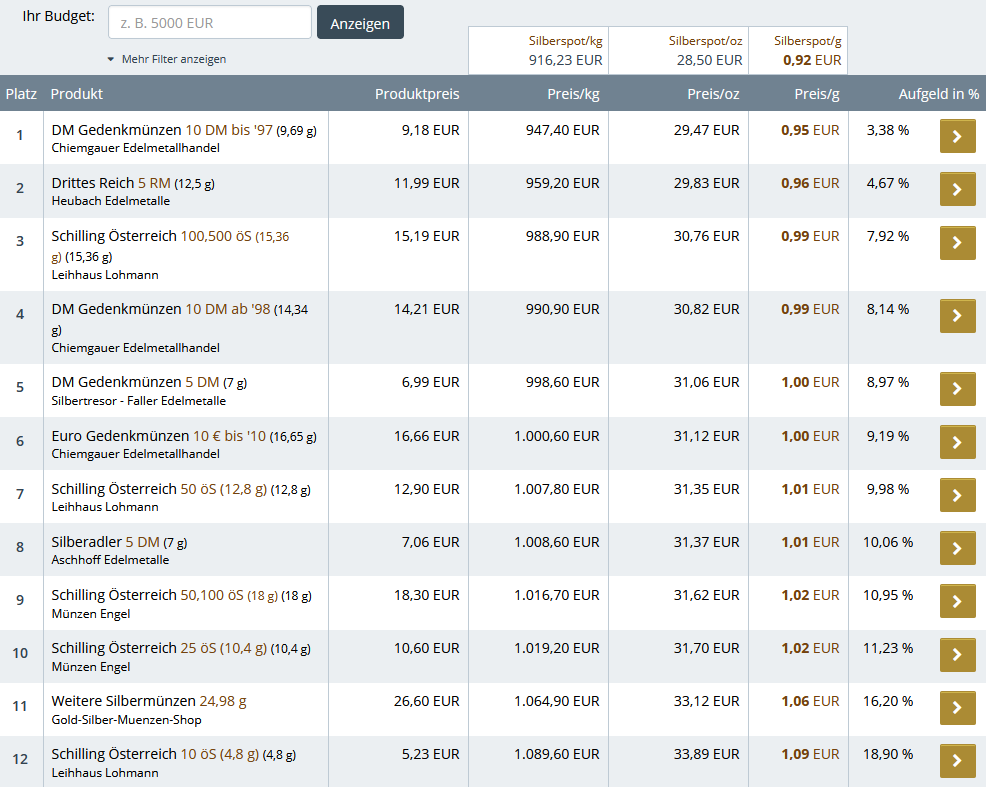Sort by Preis/kg column header
986x787 pixels.
tap(573, 94)
